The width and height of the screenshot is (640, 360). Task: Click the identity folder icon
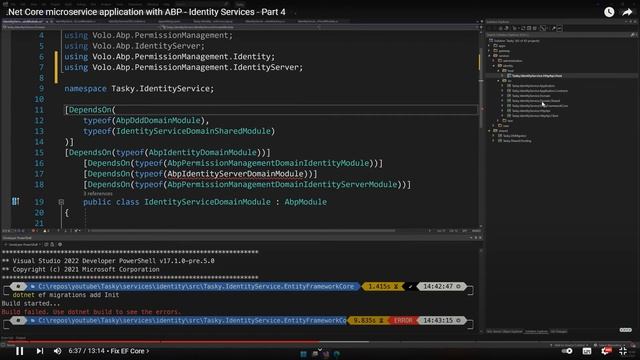click(500, 66)
